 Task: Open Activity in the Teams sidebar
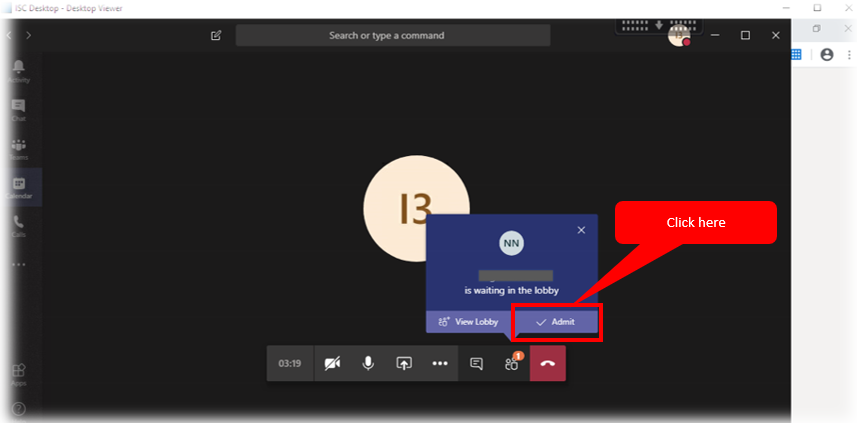(x=19, y=72)
